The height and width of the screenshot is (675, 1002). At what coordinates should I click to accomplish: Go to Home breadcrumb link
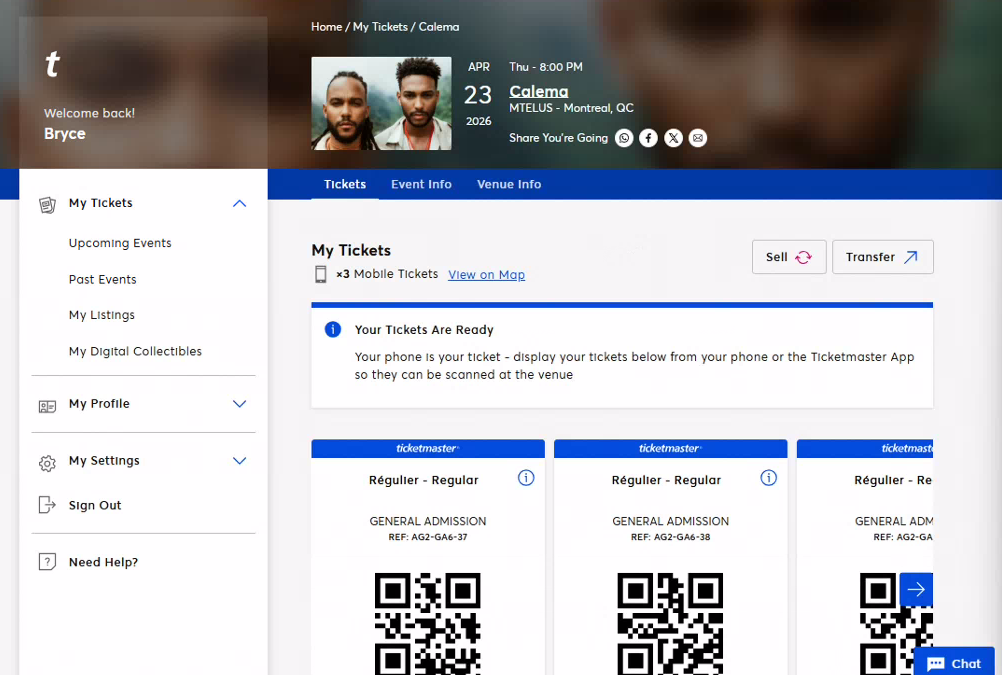[327, 27]
